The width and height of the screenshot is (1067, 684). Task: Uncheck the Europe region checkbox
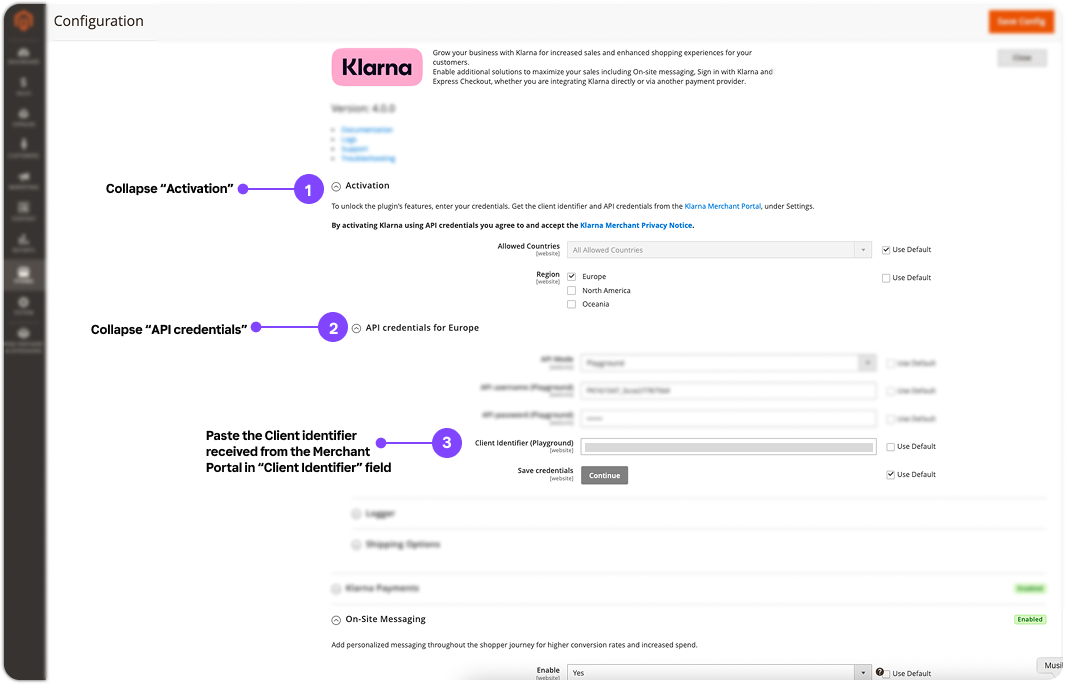pos(571,276)
